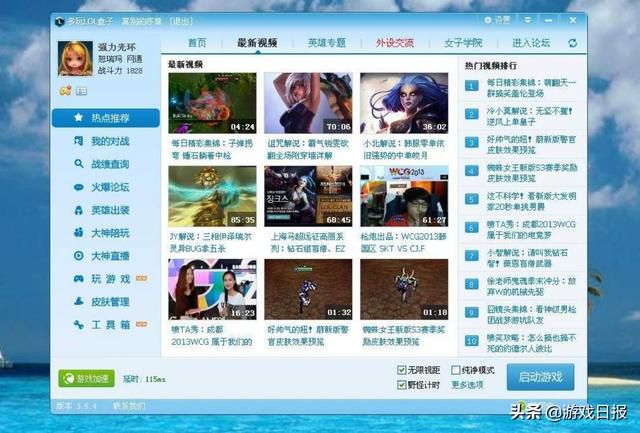Open 玩游戏 controller icon
Viewport: 640px width, 433px height.
pyautogui.click(x=78, y=279)
